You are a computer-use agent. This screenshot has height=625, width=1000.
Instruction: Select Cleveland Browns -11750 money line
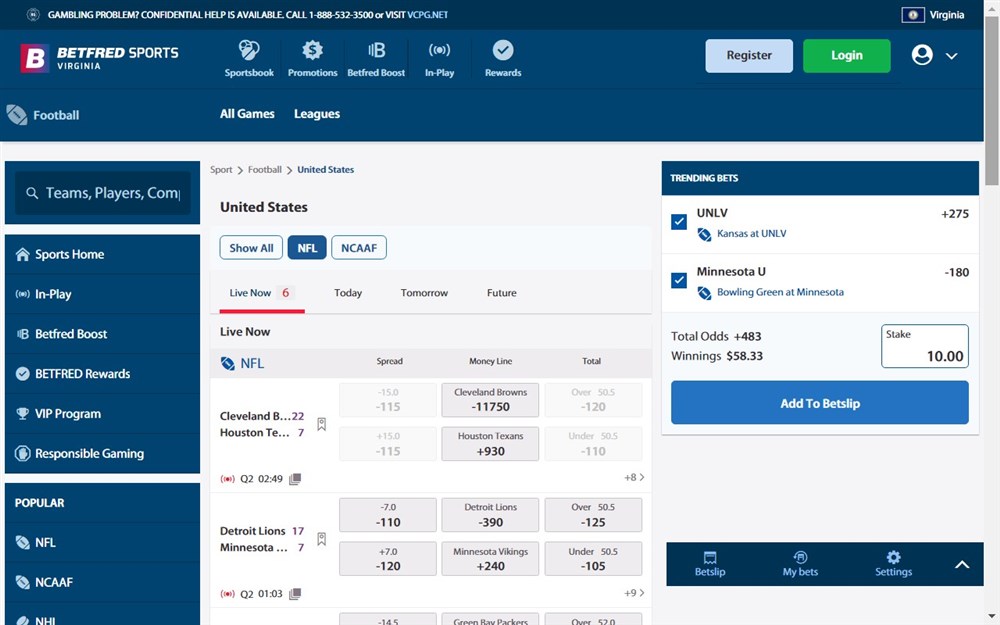(x=490, y=400)
